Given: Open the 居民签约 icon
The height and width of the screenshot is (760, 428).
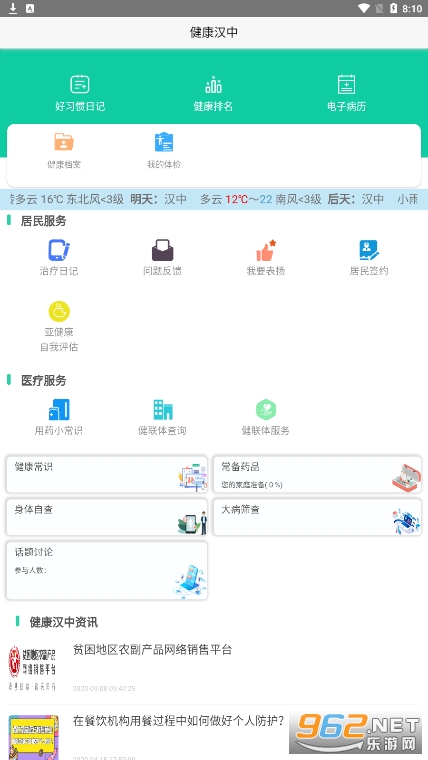Looking at the screenshot, I should click(369, 250).
